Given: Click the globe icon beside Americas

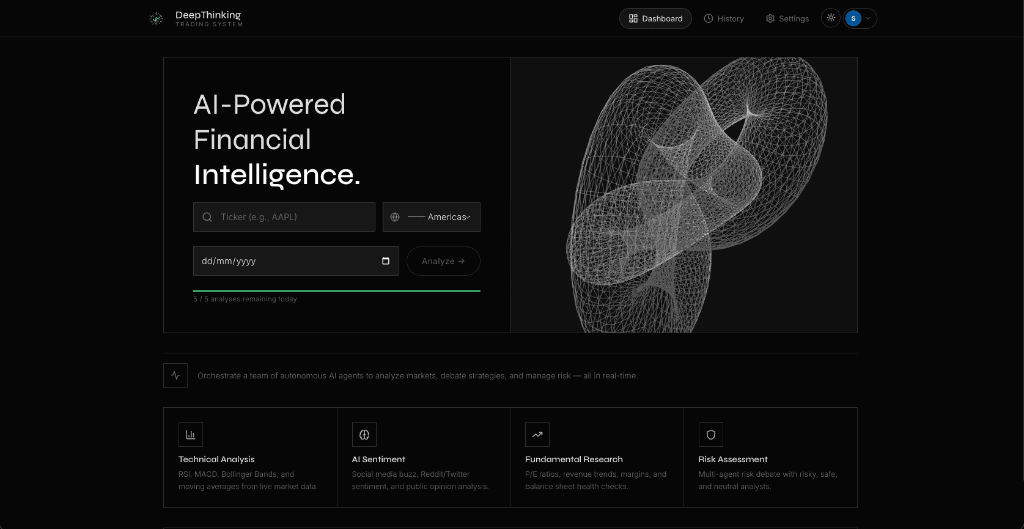Looking at the screenshot, I should 394,217.
